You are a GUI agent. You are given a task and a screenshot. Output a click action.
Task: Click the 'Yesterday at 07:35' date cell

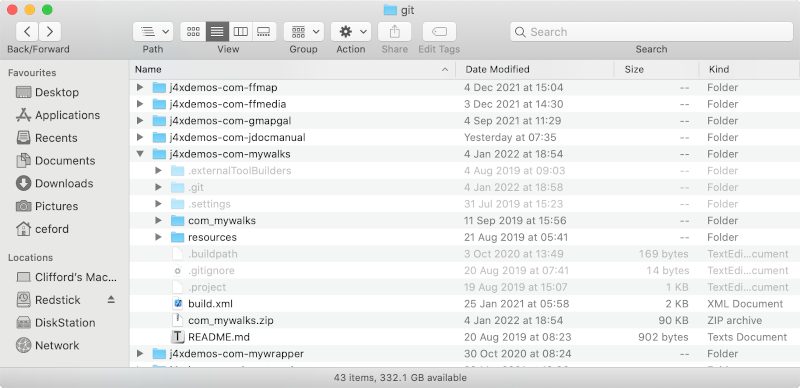510,137
